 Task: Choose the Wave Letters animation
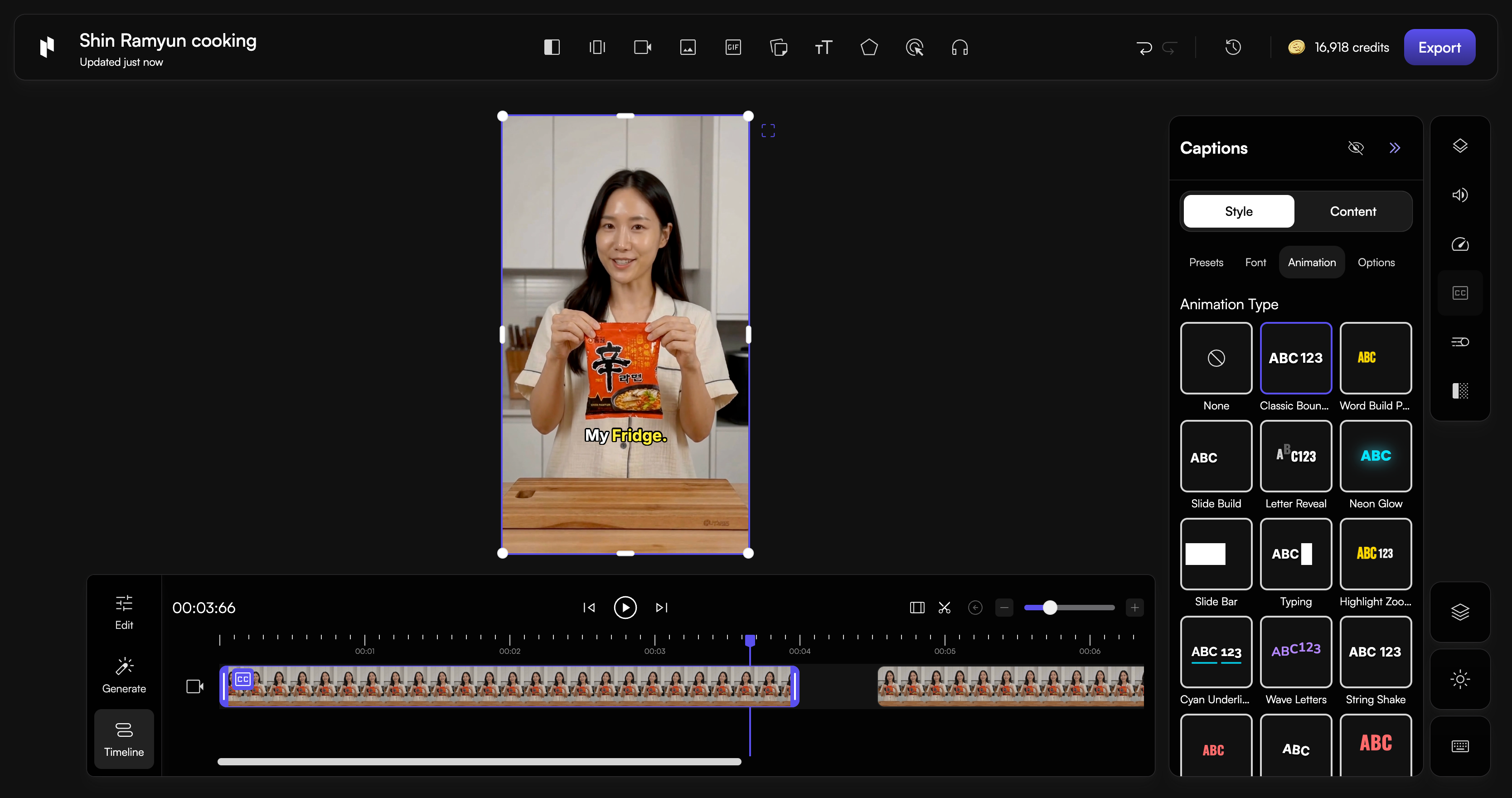click(x=1295, y=652)
